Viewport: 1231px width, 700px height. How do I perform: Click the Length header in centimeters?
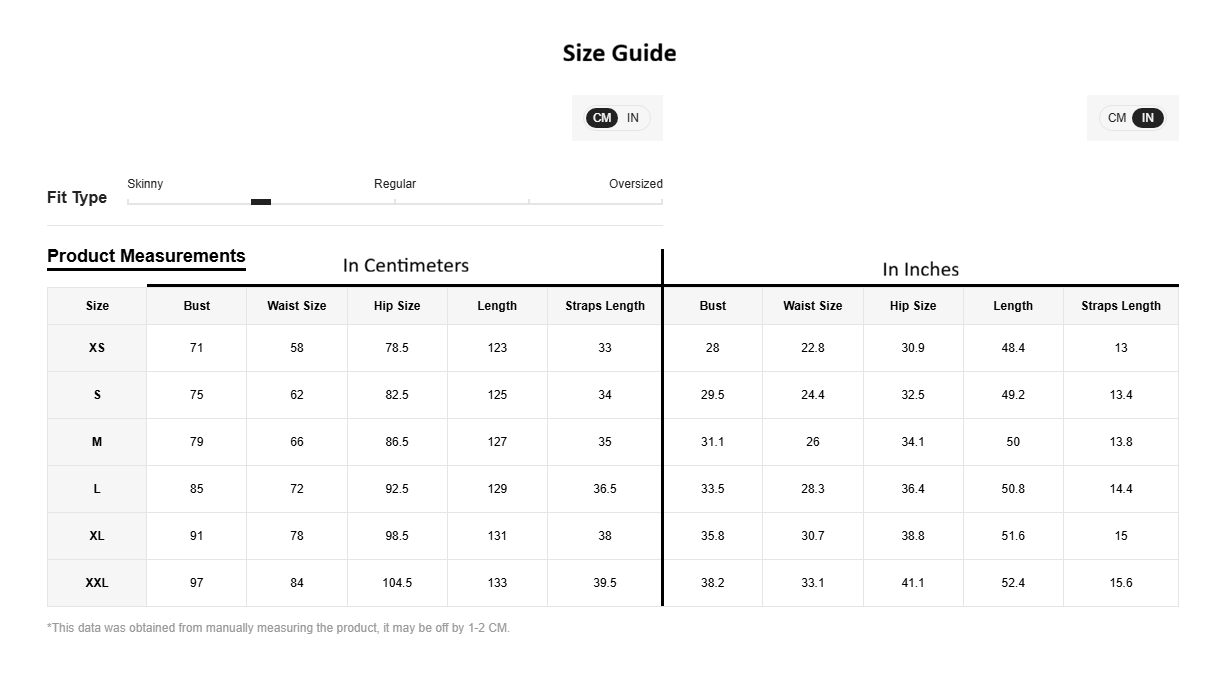point(497,306)
